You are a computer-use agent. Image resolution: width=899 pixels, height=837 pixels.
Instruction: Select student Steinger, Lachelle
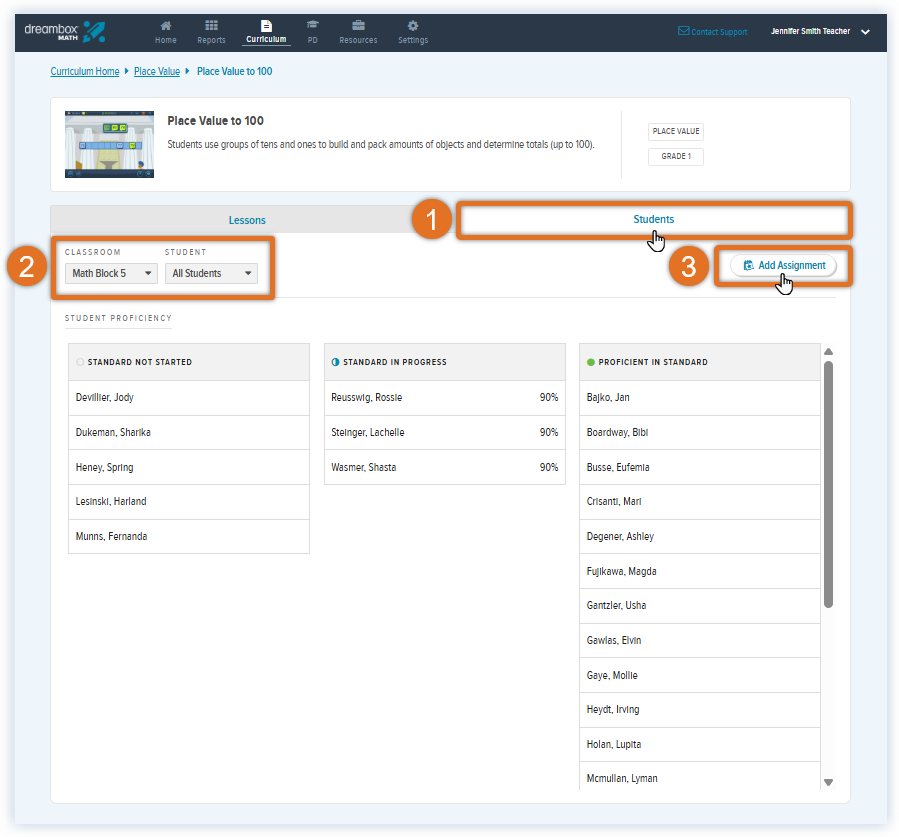pos(444,433)
